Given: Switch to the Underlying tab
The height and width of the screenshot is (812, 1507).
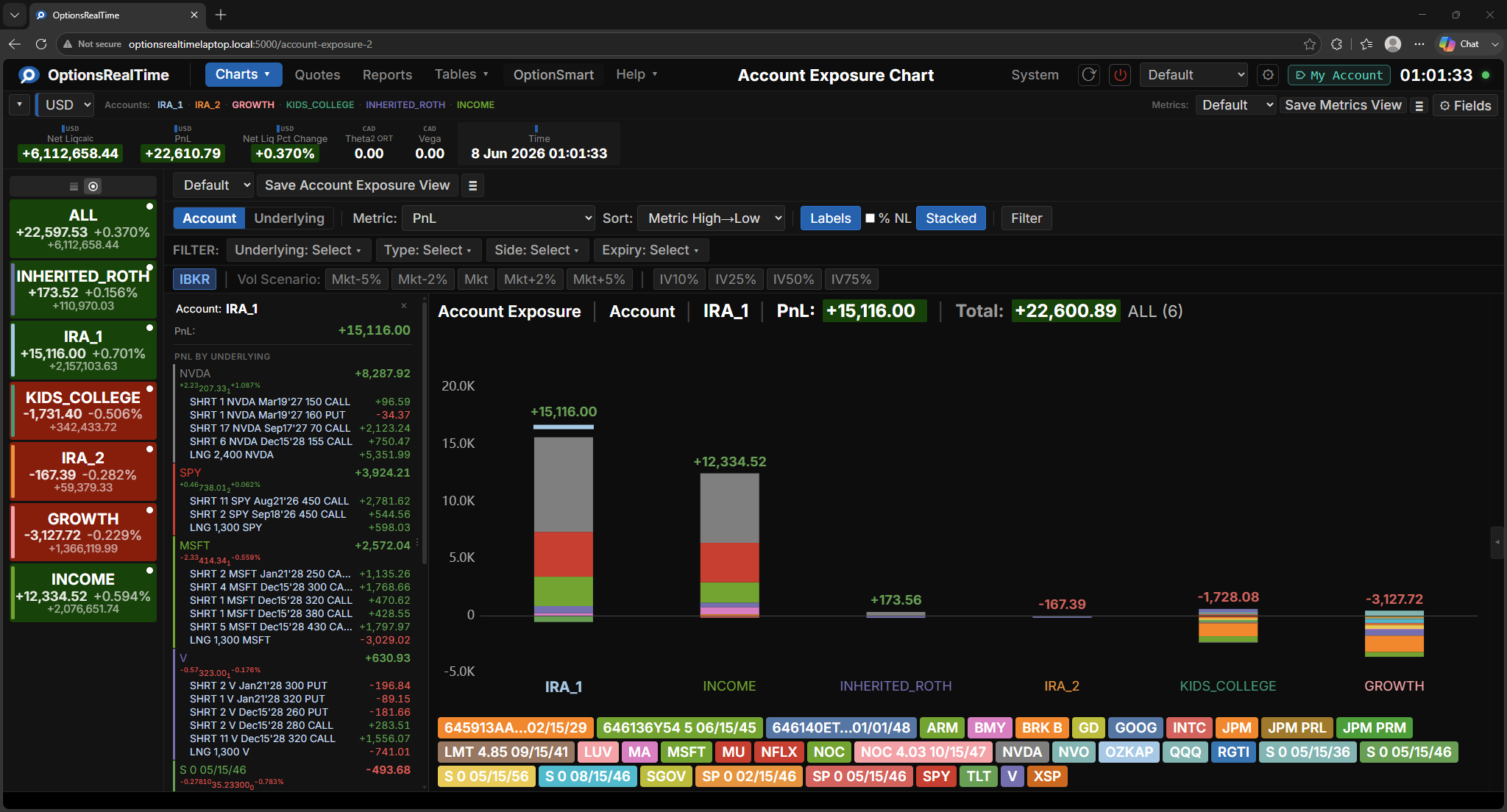Looking at the screenshot, I should 289,218.
